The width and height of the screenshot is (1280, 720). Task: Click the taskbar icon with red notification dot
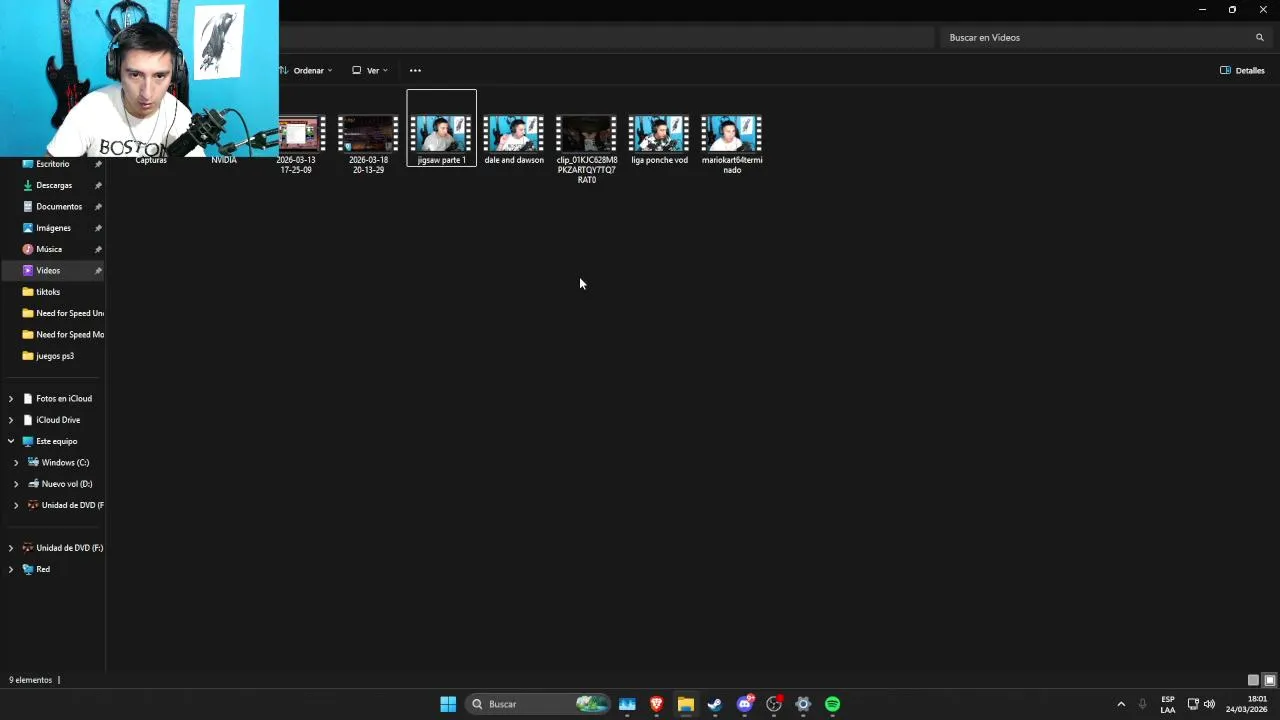(x=773, y=704)
